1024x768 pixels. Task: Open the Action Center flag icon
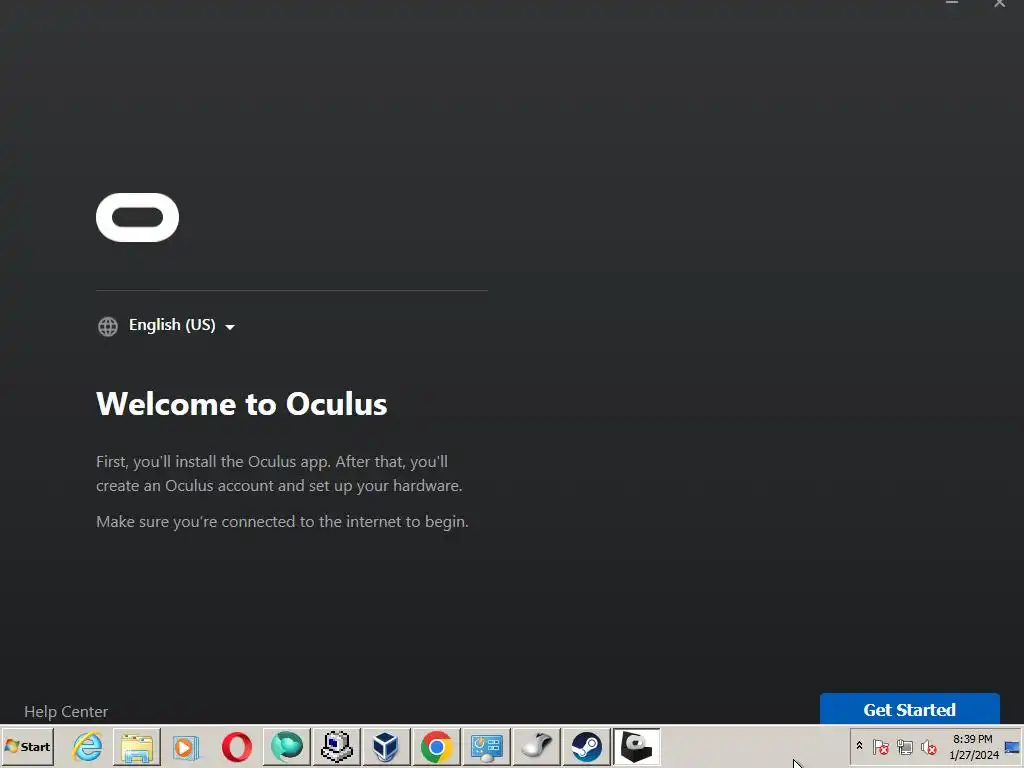click(x=881, y=746)
